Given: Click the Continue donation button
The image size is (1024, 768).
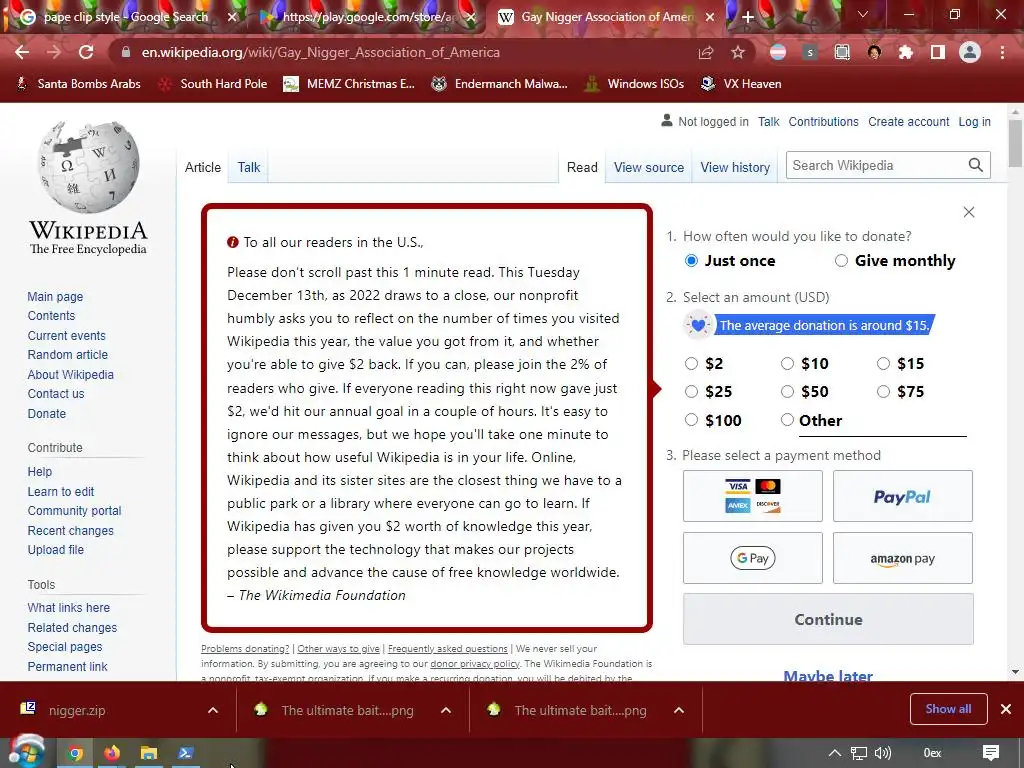Looking at the screenshot, I should [828, 619].
